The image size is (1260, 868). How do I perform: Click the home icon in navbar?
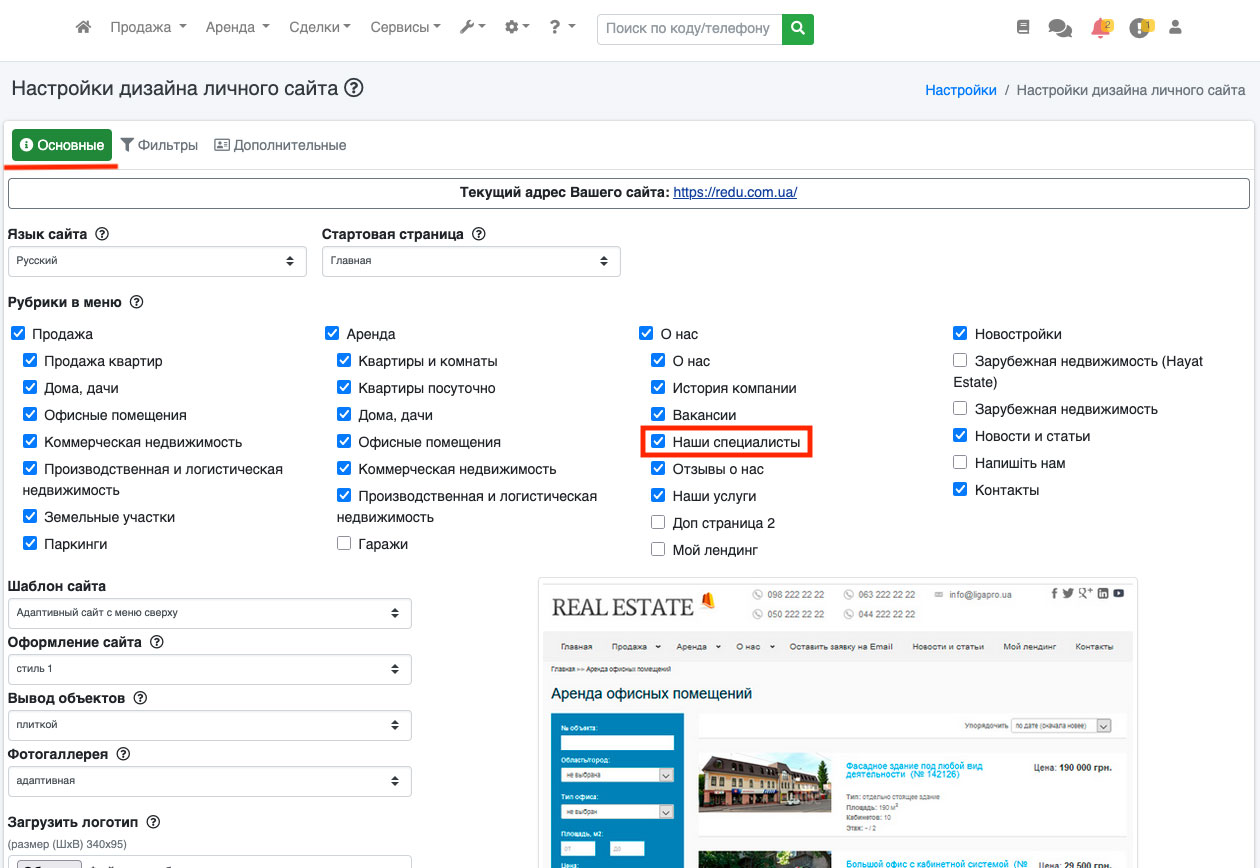(84, 28)
